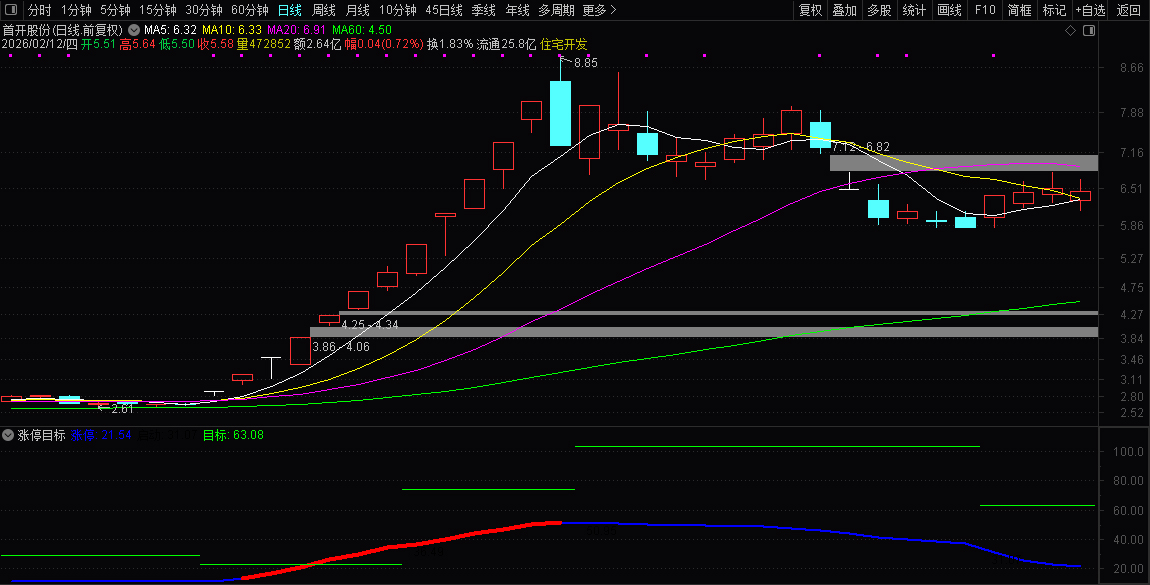Viewport: 1150px width, 585px height.
Task: Click the 标记 mark button
Action: click(x=1054, y=10)
